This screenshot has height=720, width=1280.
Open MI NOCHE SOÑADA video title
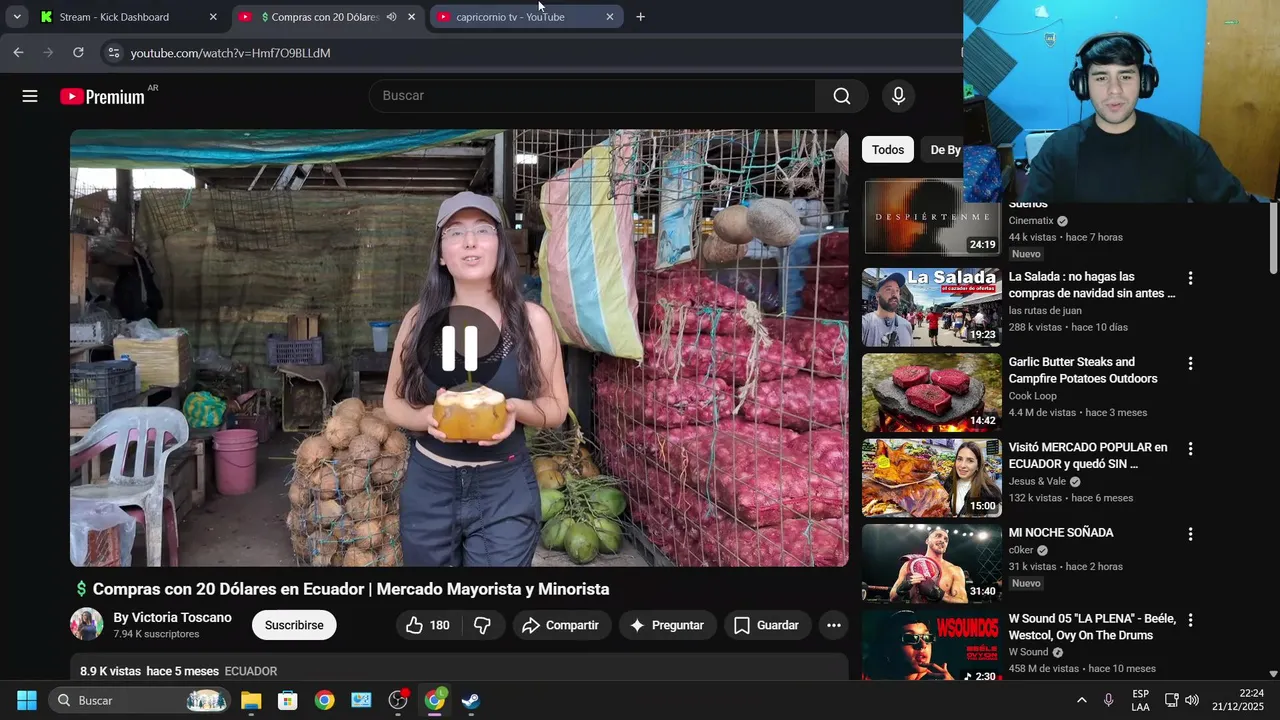(1060, 533)
